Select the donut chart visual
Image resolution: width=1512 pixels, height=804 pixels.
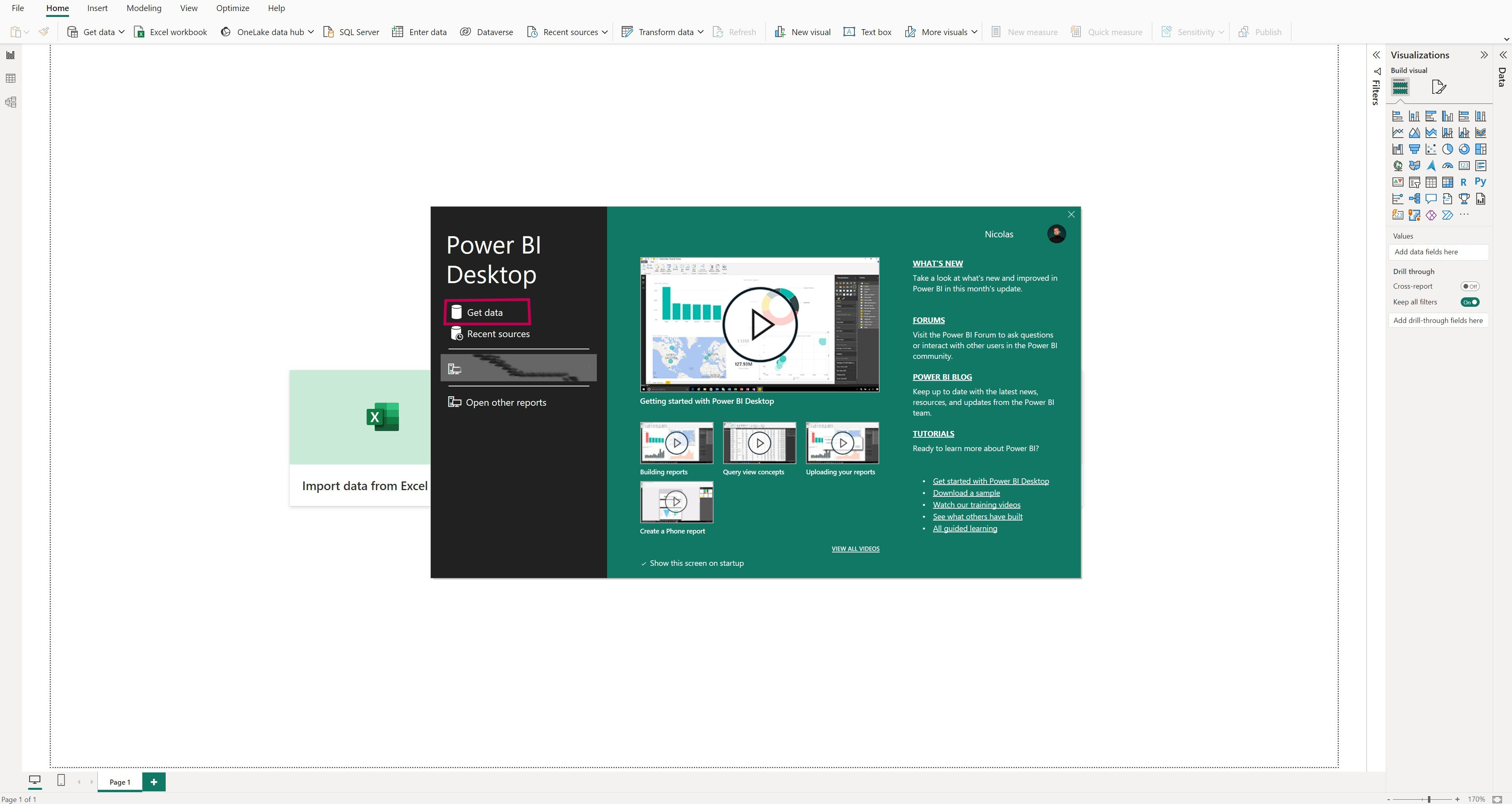(1464, 149)
